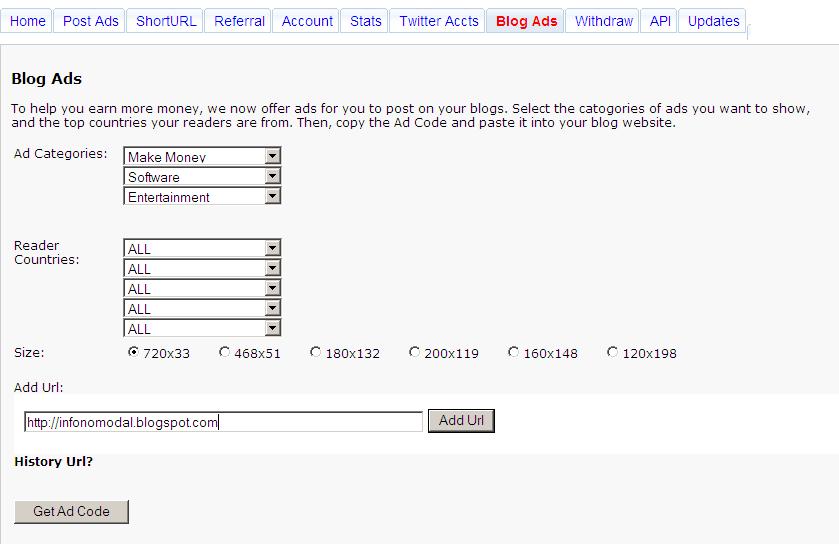Click the Reader Countries label
The height and width of the screenshot is (544, 839).
[47, 252]
